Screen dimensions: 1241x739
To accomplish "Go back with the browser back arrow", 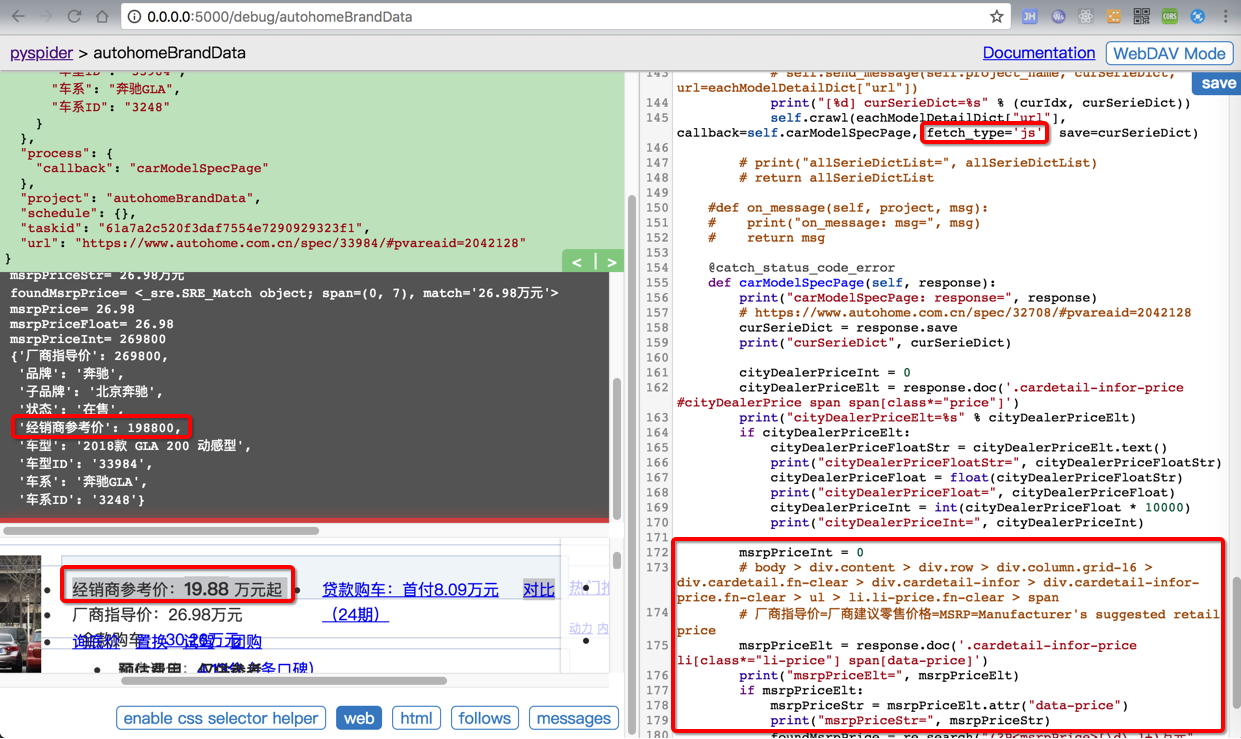I will [18, 17].
